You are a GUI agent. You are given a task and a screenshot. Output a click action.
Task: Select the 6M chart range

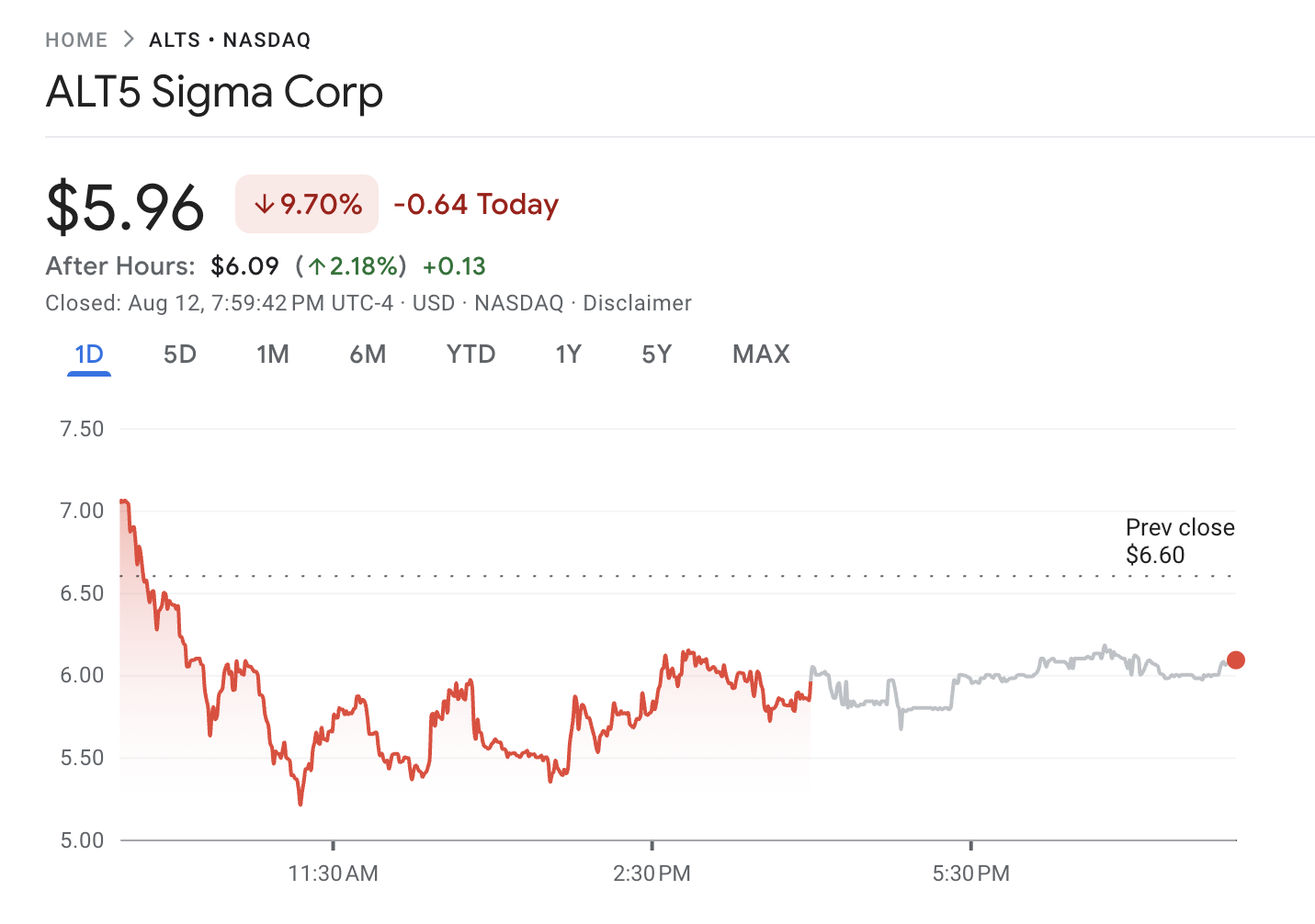368,355
